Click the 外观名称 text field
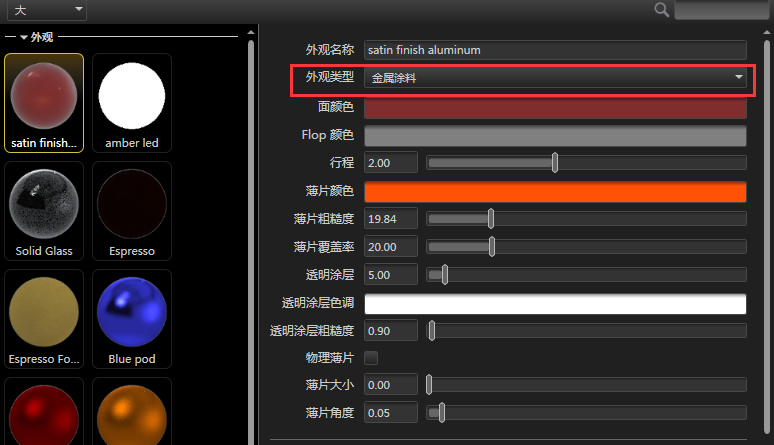The height and width of the screenshot is (445, 774). click(555, 50)
